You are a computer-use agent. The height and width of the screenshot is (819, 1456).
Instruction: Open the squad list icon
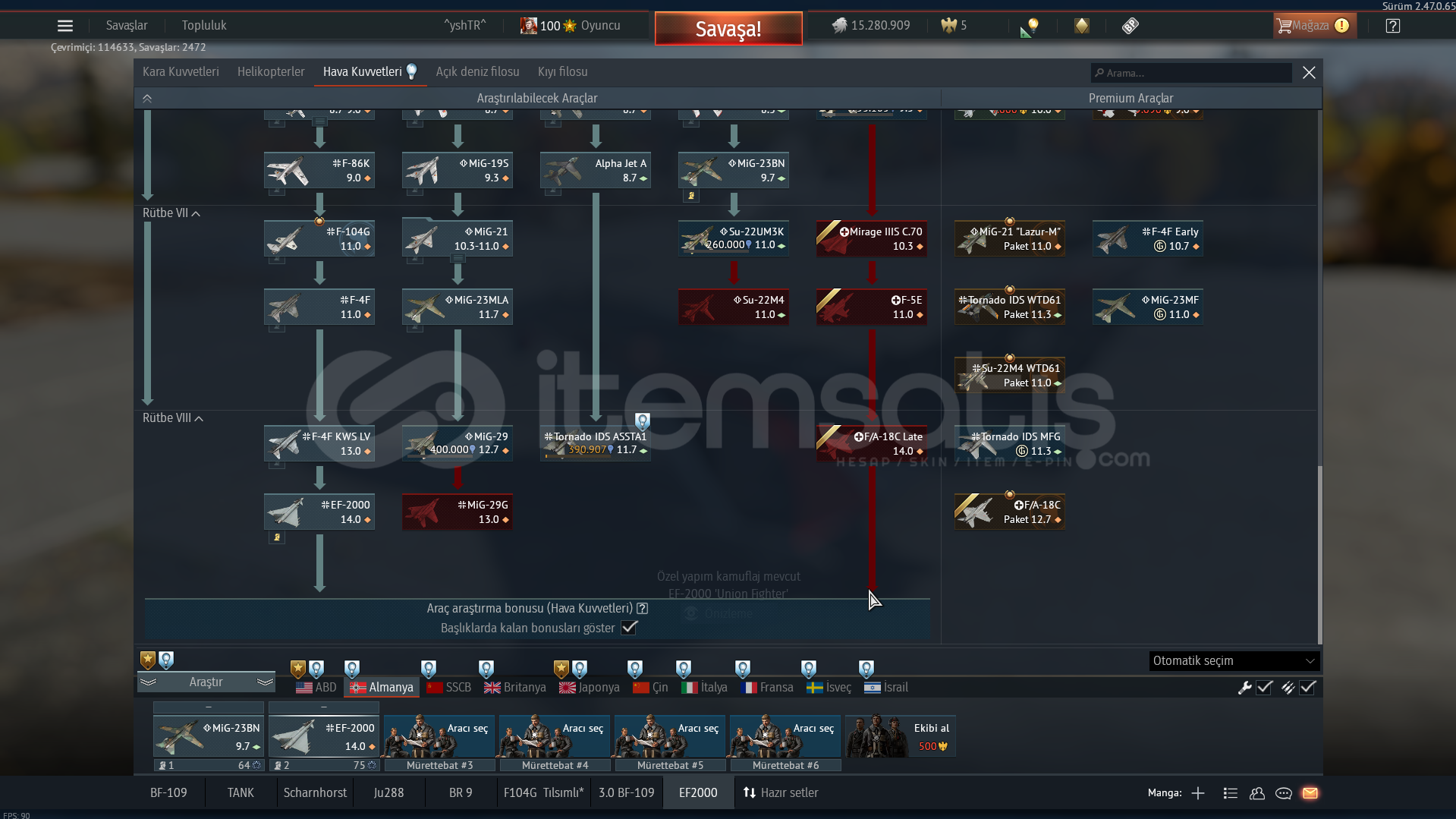tap(1231, 793)
